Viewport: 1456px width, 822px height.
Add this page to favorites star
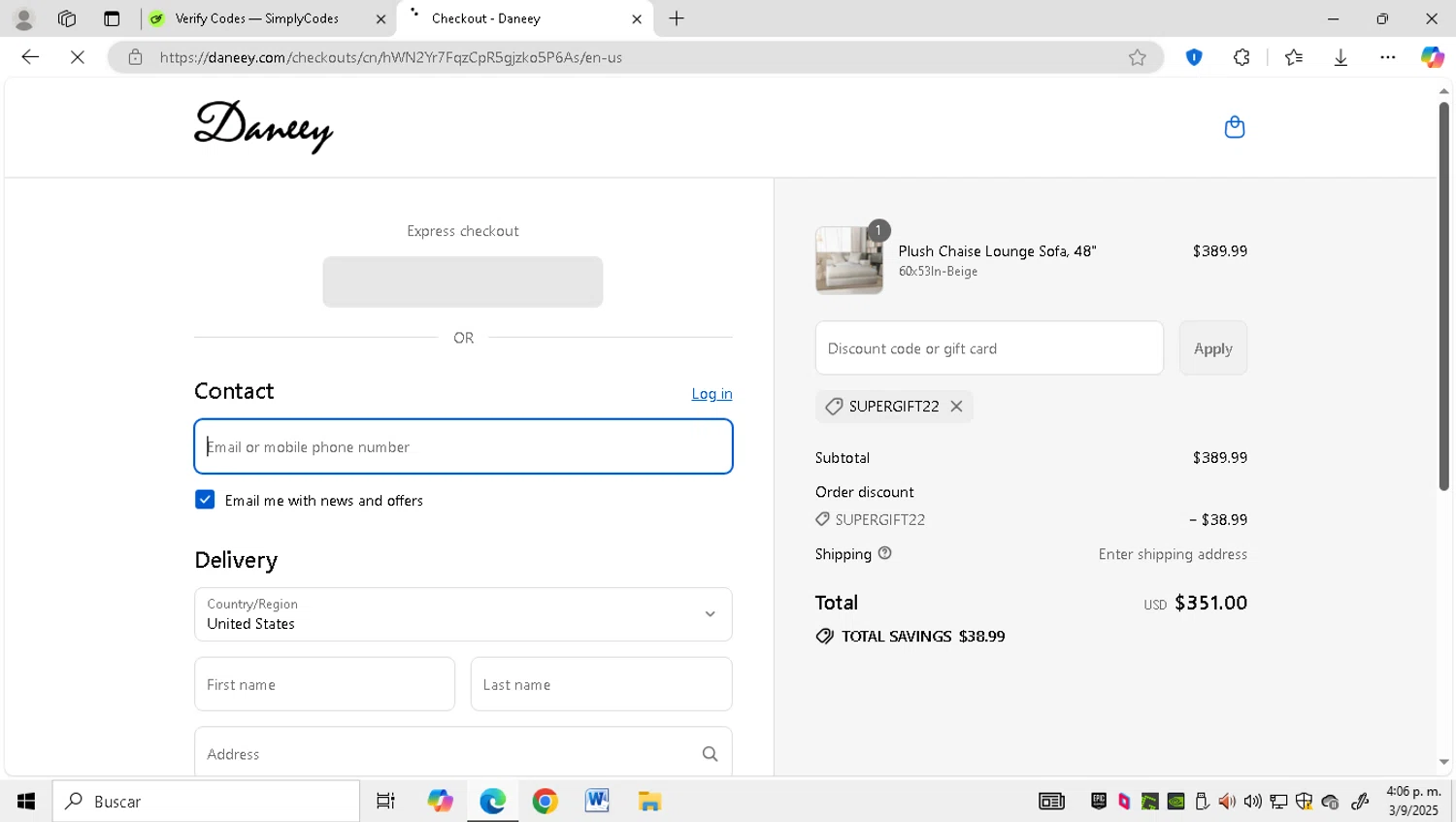click(1138, 57)
